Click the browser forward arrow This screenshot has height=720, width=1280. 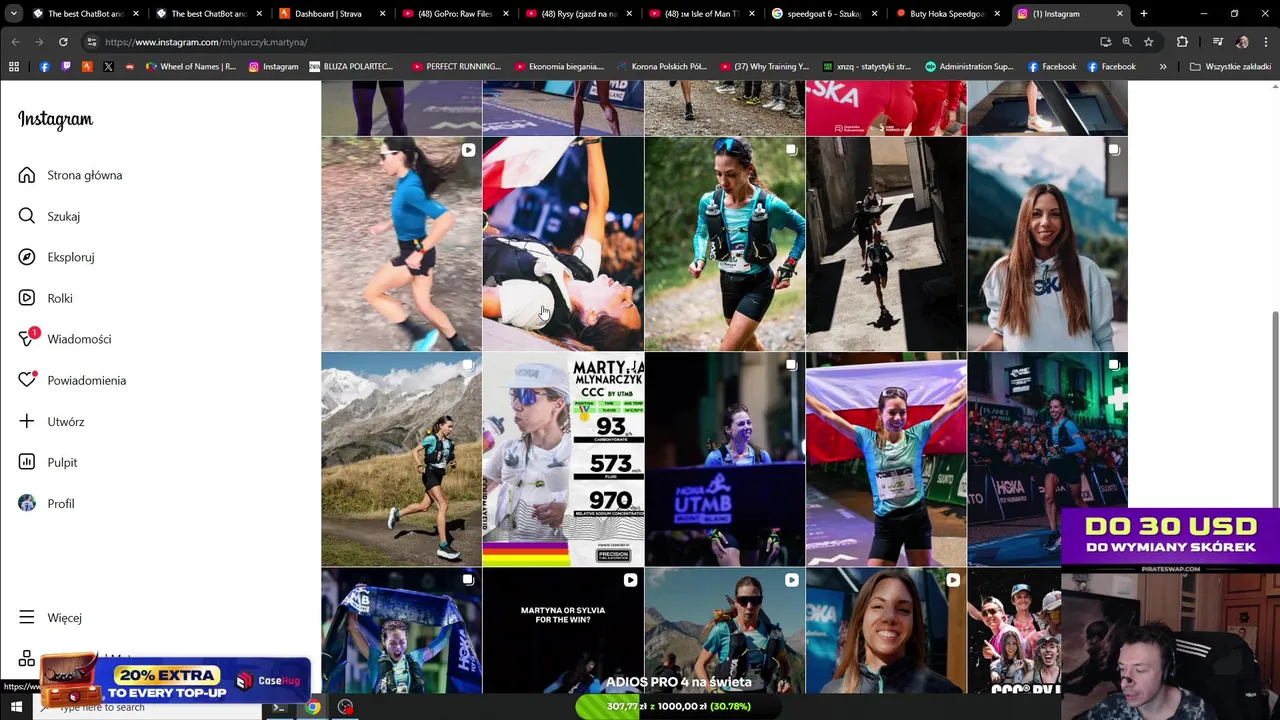(x=39, y=42)
